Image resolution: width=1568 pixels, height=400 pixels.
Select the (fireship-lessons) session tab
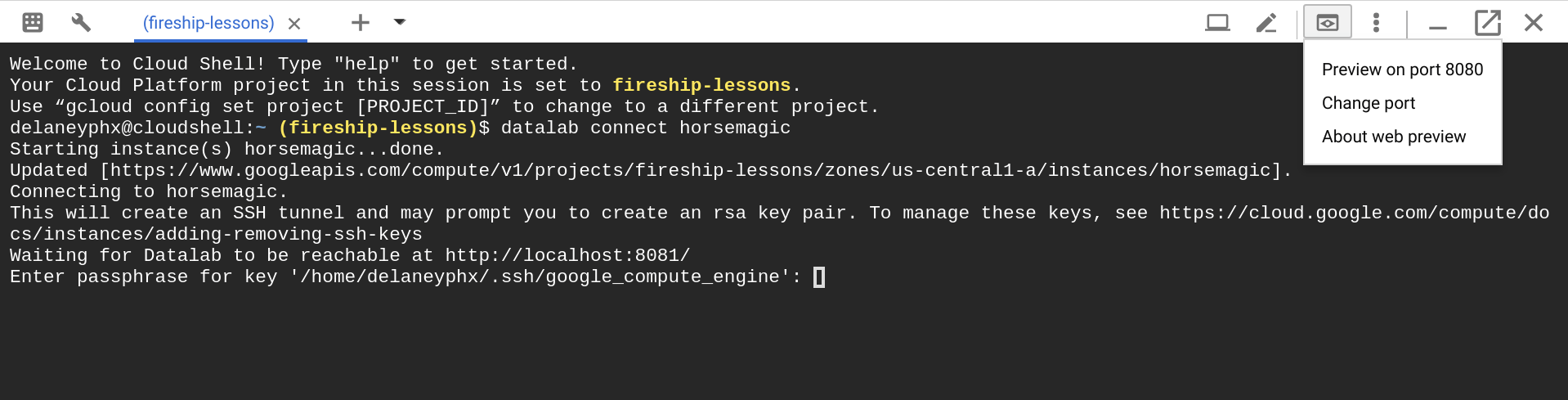click(x=208, y=23)
